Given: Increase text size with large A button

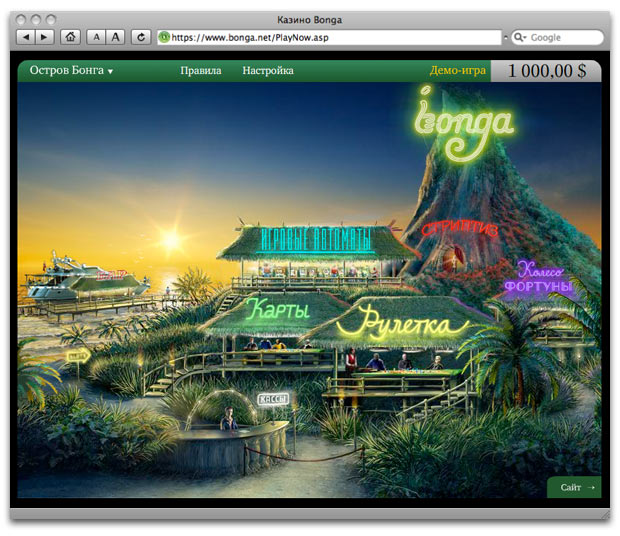Looking at the screenshot, I should 116,37.
